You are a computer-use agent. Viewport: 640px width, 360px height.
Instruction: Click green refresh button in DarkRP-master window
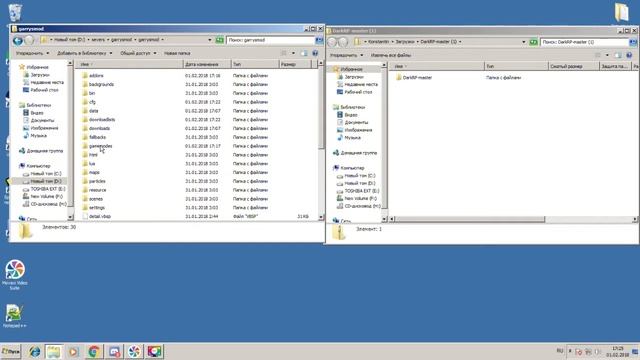coord(533,42)
